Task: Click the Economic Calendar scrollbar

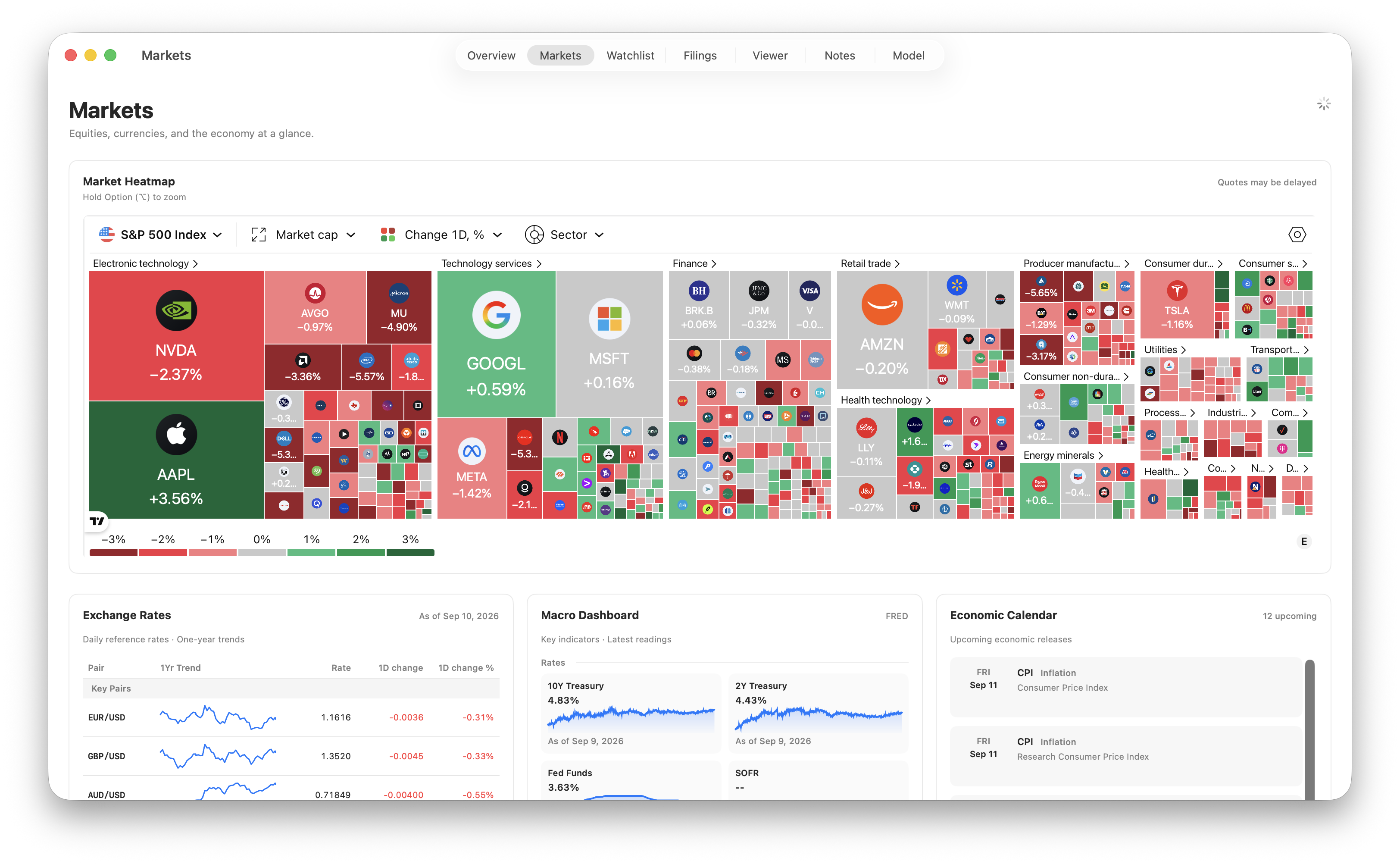Action: (1309, 730)
